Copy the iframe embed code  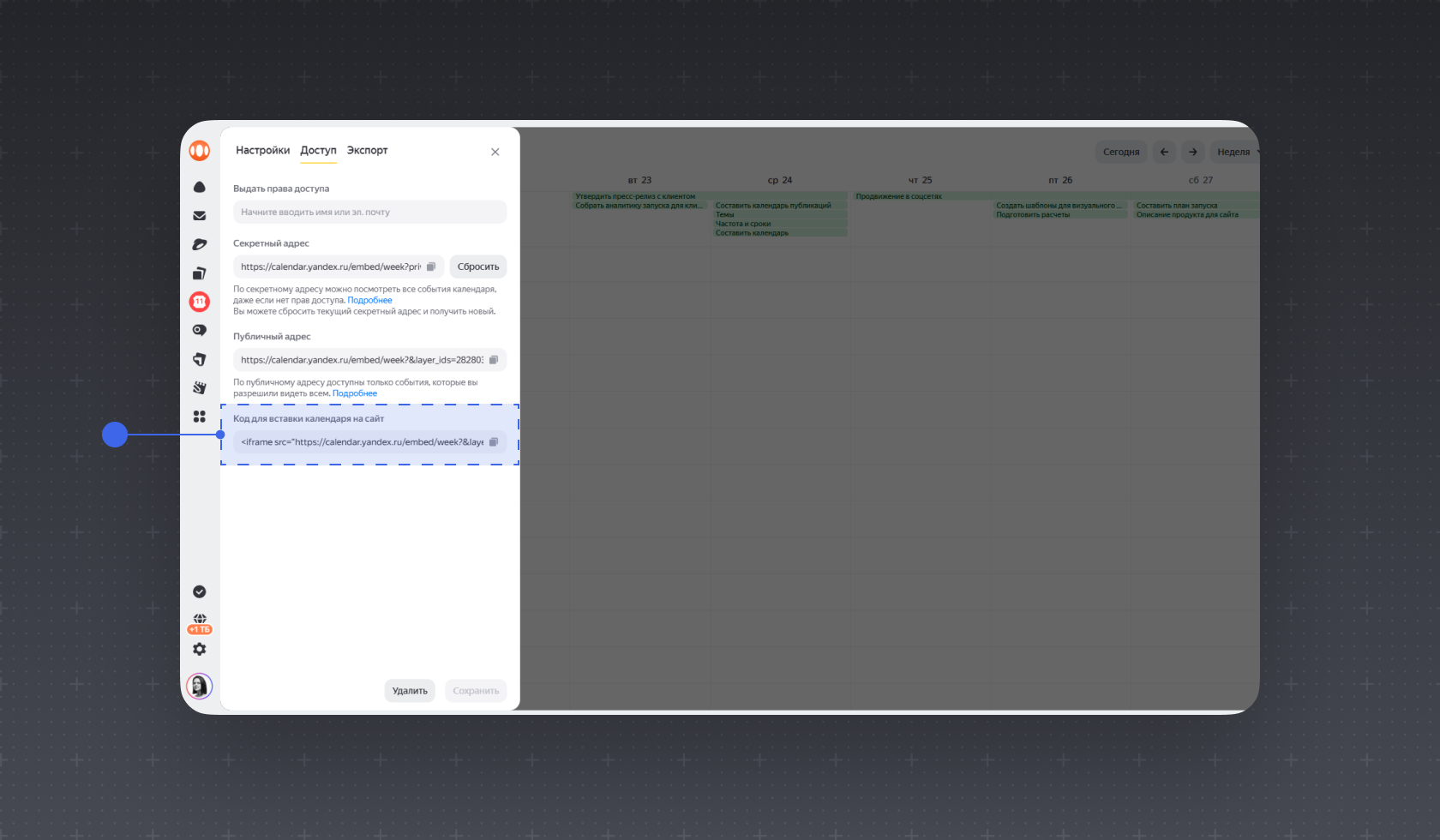pos(494,442)
